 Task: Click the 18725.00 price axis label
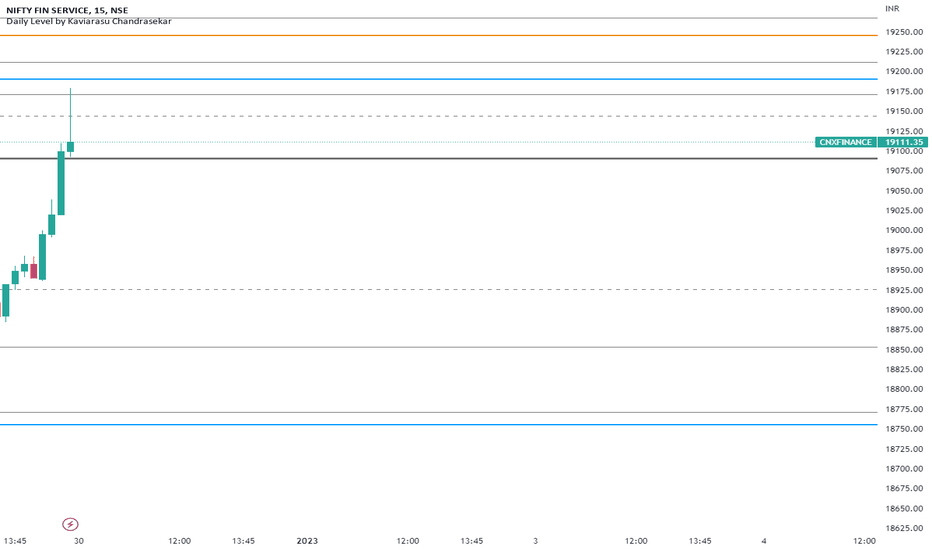tap(904, 448)
